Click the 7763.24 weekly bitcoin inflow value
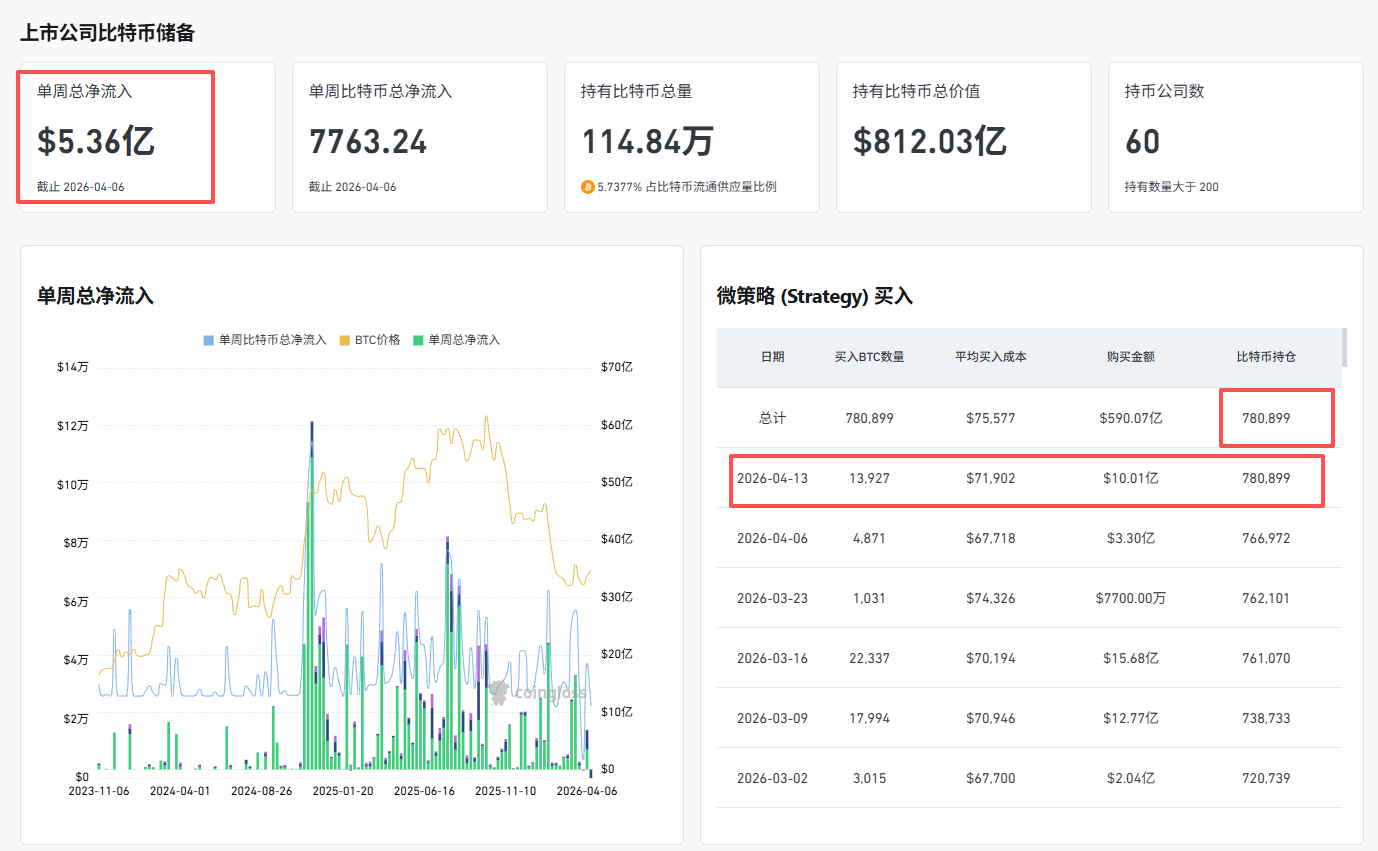The height and width of the screenshot is (851, 1378). click(368, 142)
